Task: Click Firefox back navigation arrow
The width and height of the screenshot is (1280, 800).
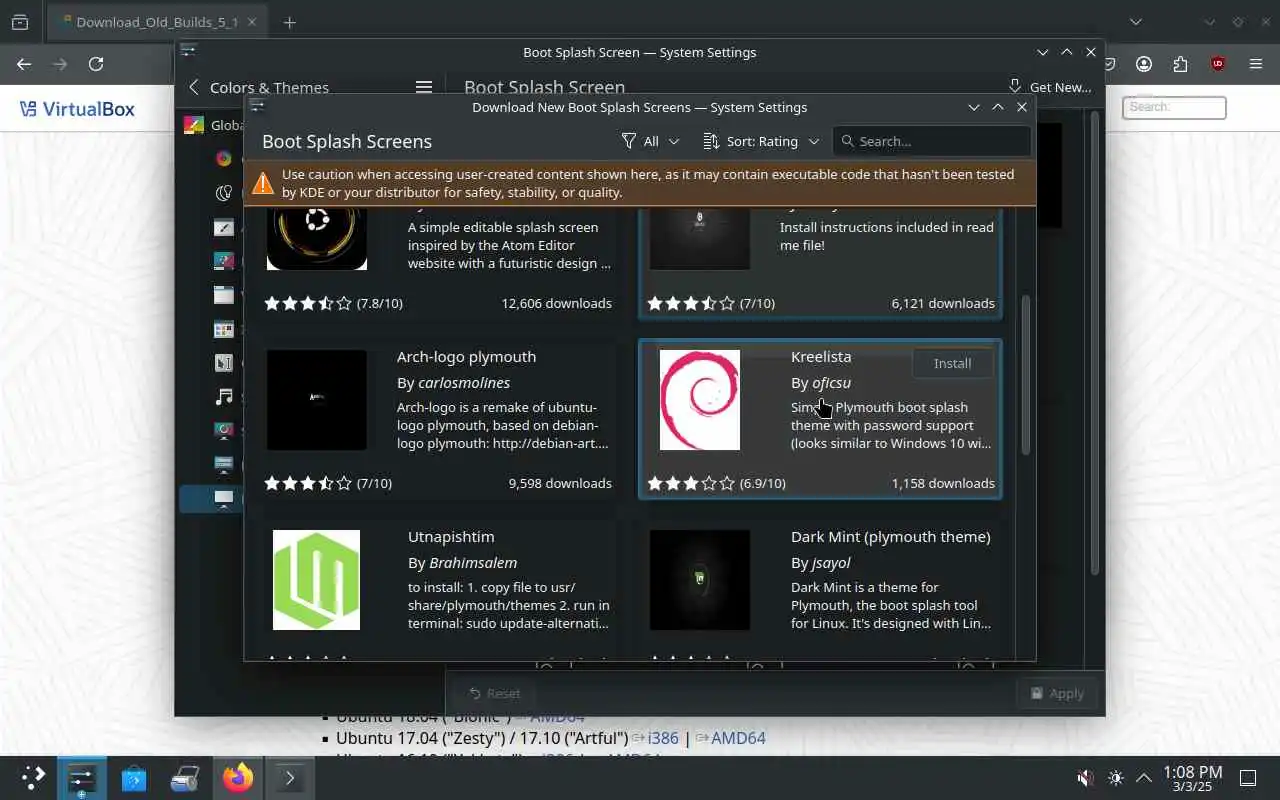Action: tap(24, 64)
